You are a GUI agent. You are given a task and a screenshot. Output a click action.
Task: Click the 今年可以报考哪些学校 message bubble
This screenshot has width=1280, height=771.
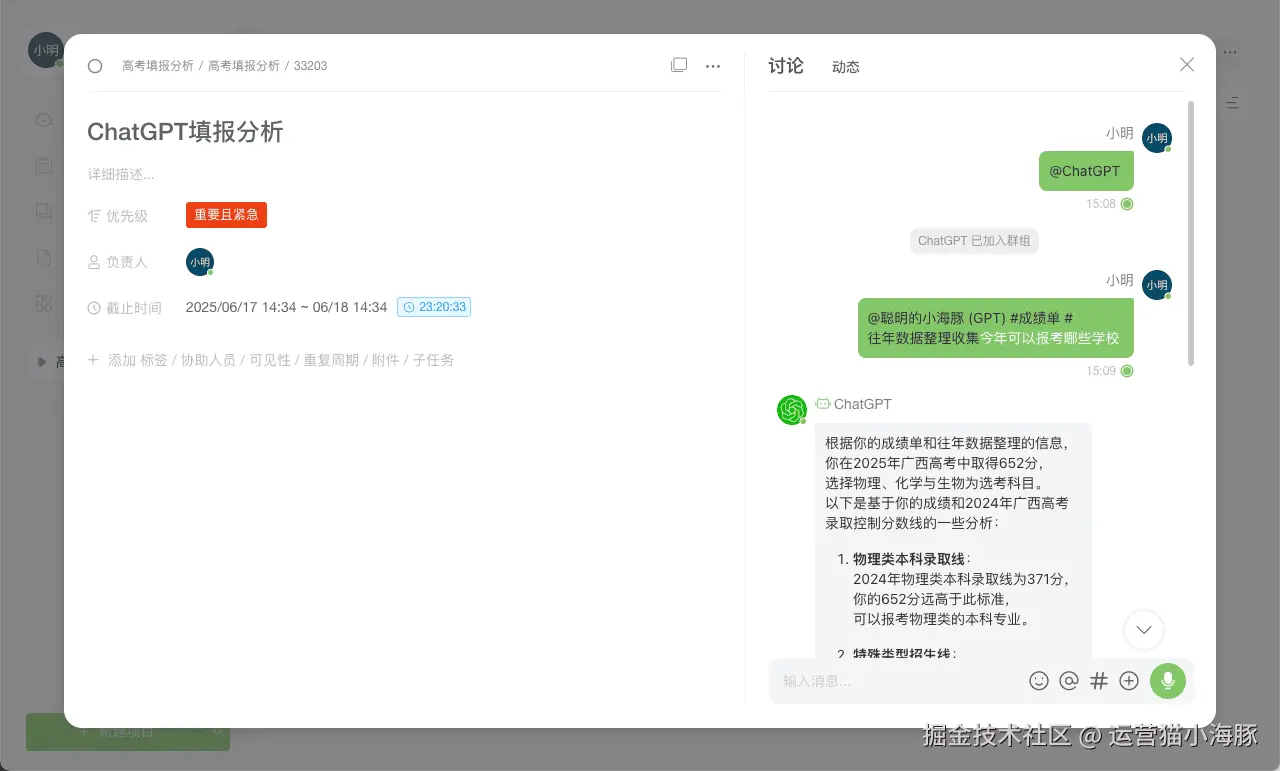click(996, 328)
